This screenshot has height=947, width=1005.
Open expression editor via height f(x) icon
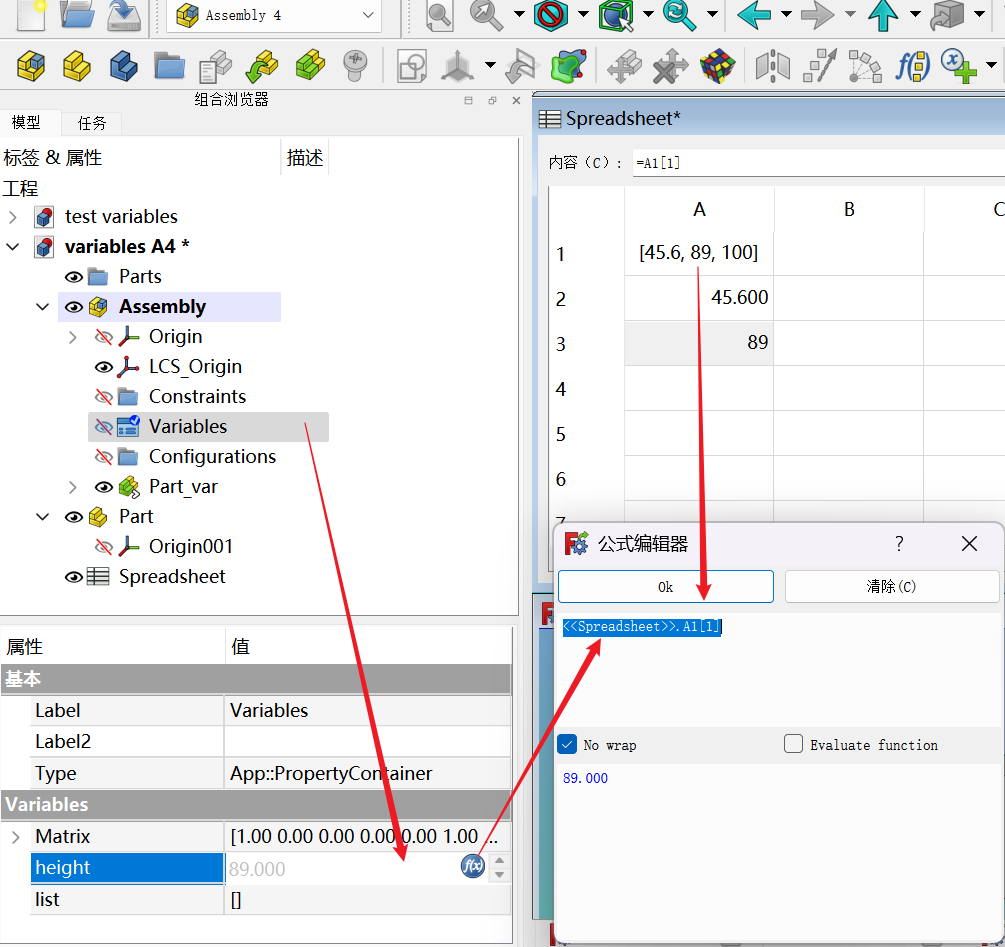473,867
